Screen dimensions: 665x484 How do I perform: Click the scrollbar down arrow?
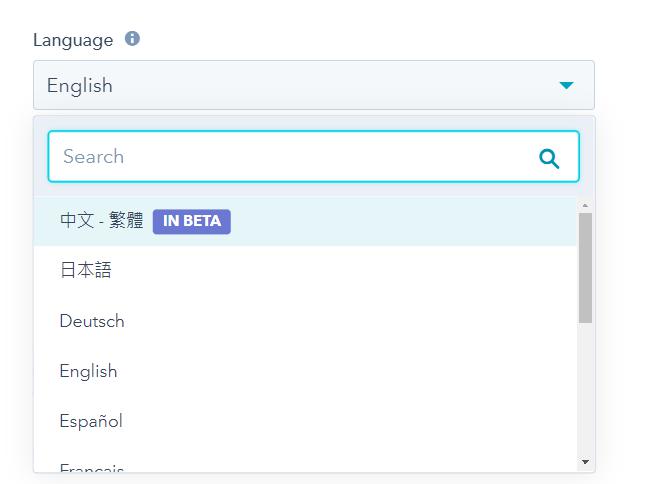pyautogui.click(x=585, y=462)
